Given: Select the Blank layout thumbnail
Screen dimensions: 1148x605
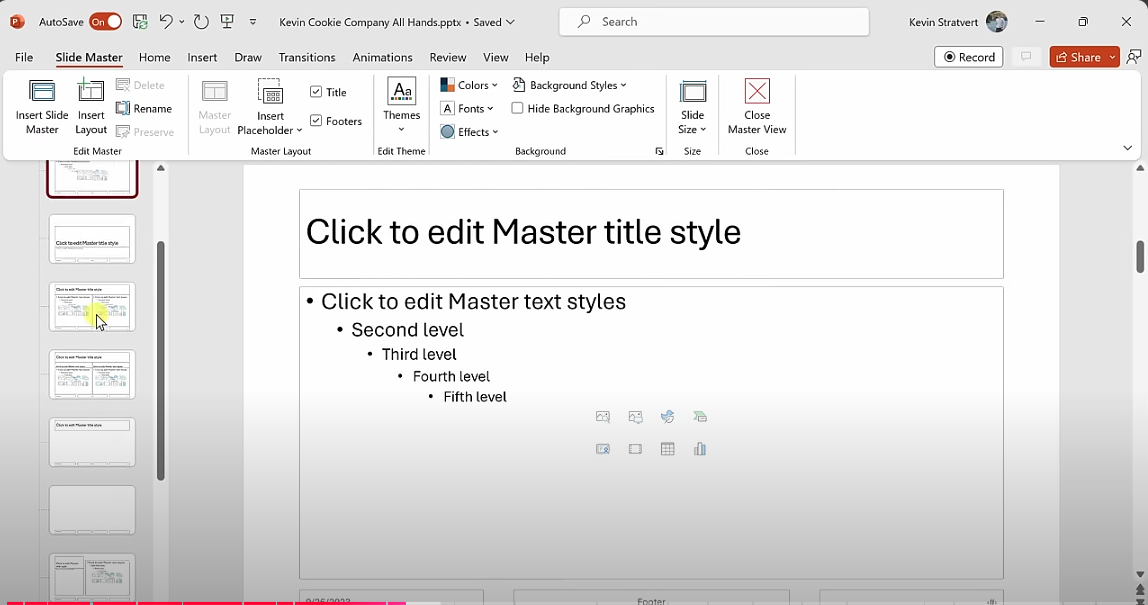Looking at the screenshot, I should click(x=92, y=510).
